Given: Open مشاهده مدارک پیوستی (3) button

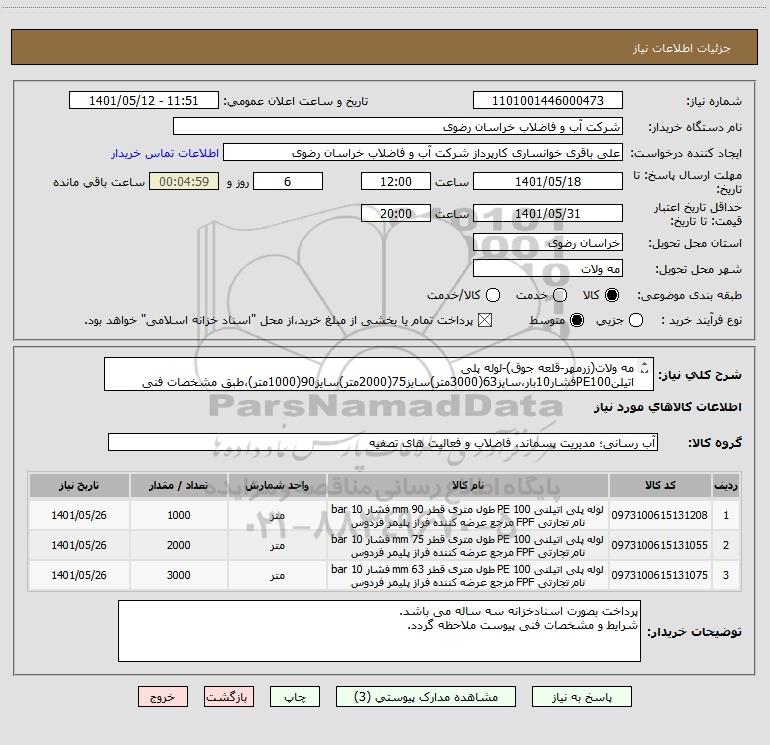Looking at the screenshot, I should pos(426,697).
